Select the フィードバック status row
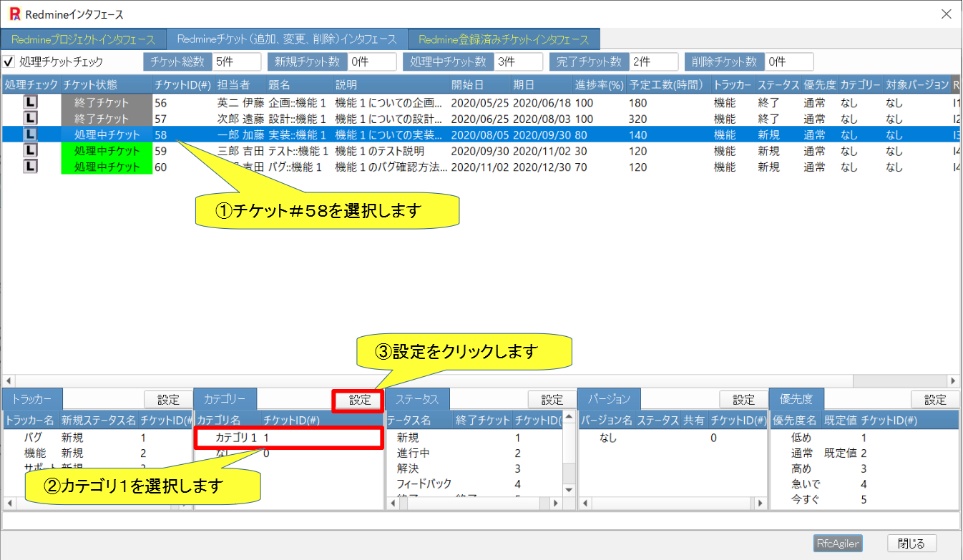The width and height of the screenshot is (963, 560). 475,484
